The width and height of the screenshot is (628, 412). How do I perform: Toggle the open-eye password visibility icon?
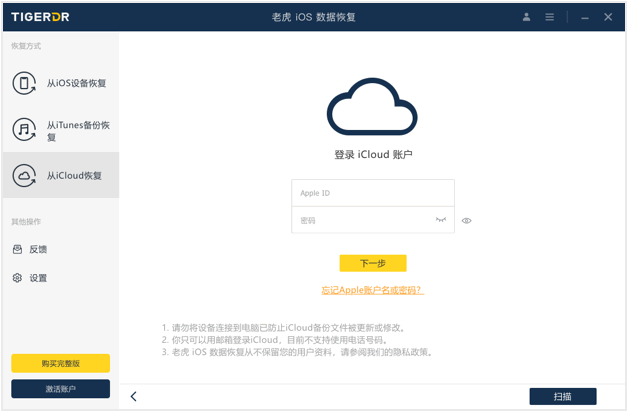[x=467, y=221]
